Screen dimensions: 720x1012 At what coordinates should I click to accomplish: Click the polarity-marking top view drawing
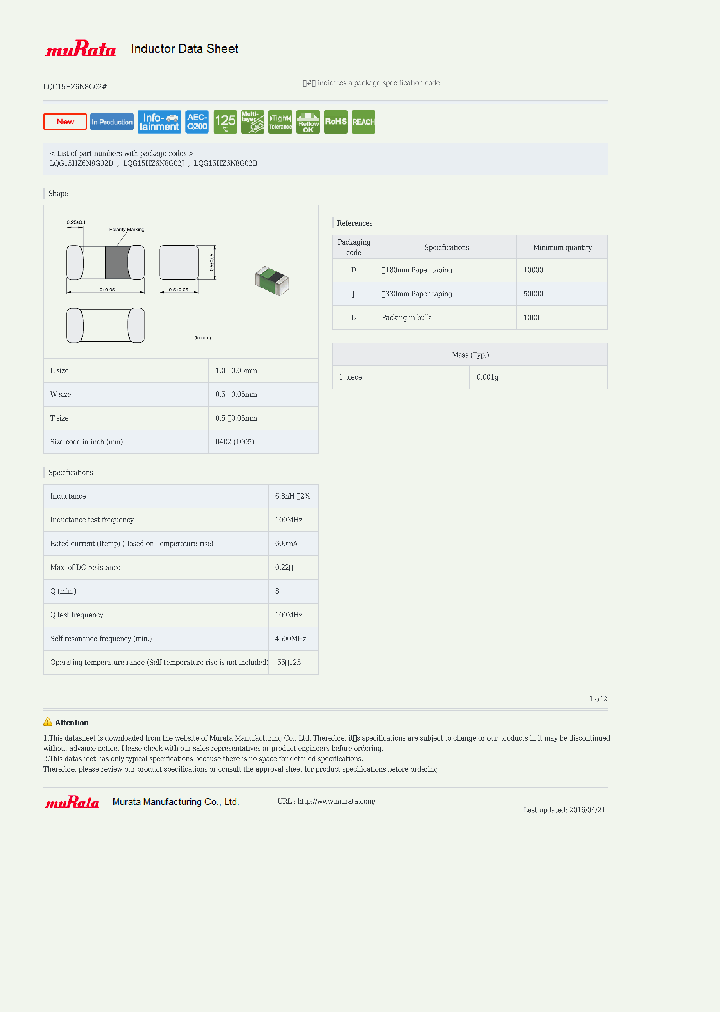point(105,262)
